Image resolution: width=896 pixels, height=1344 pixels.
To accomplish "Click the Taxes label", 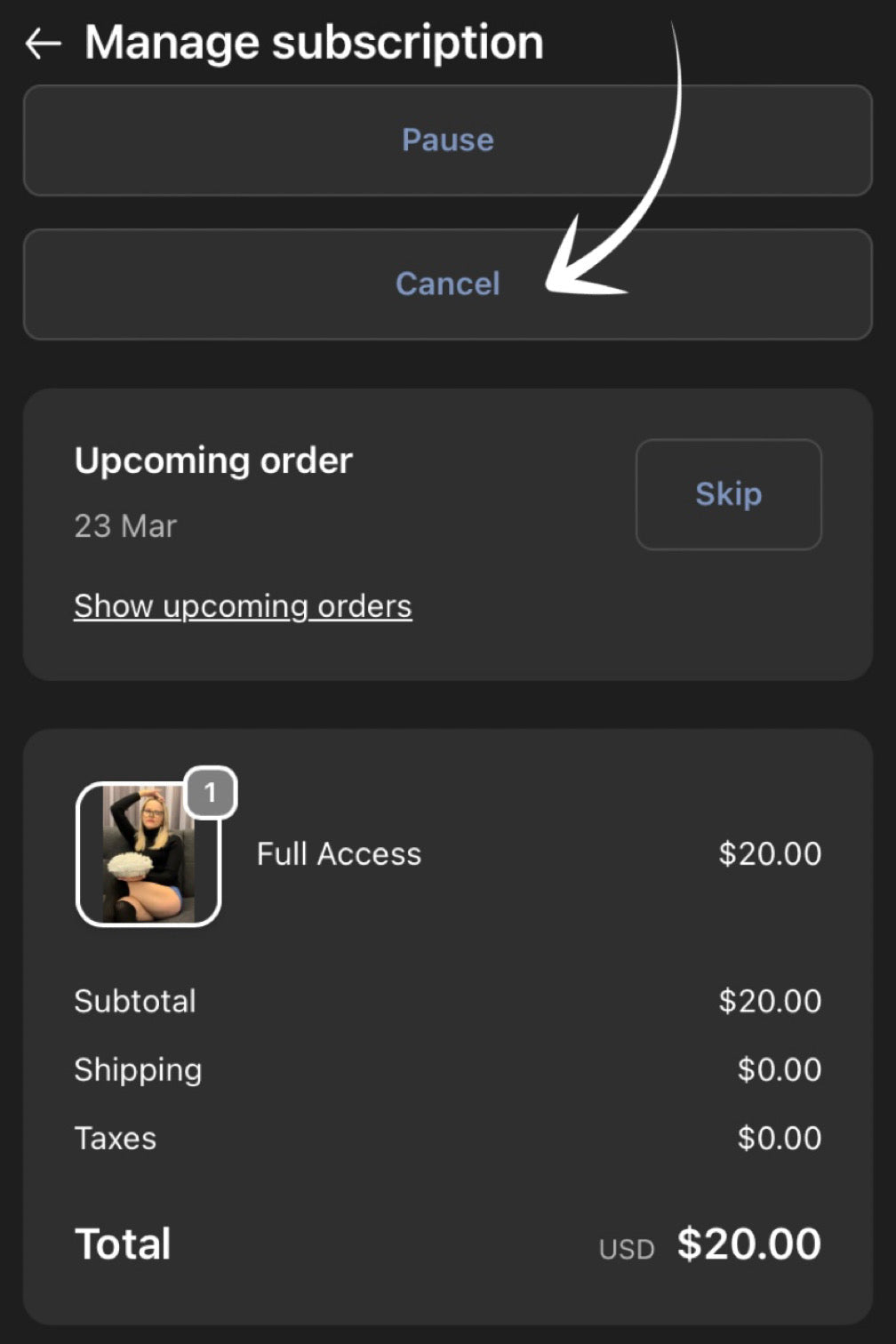I will tap(116, 1139).
